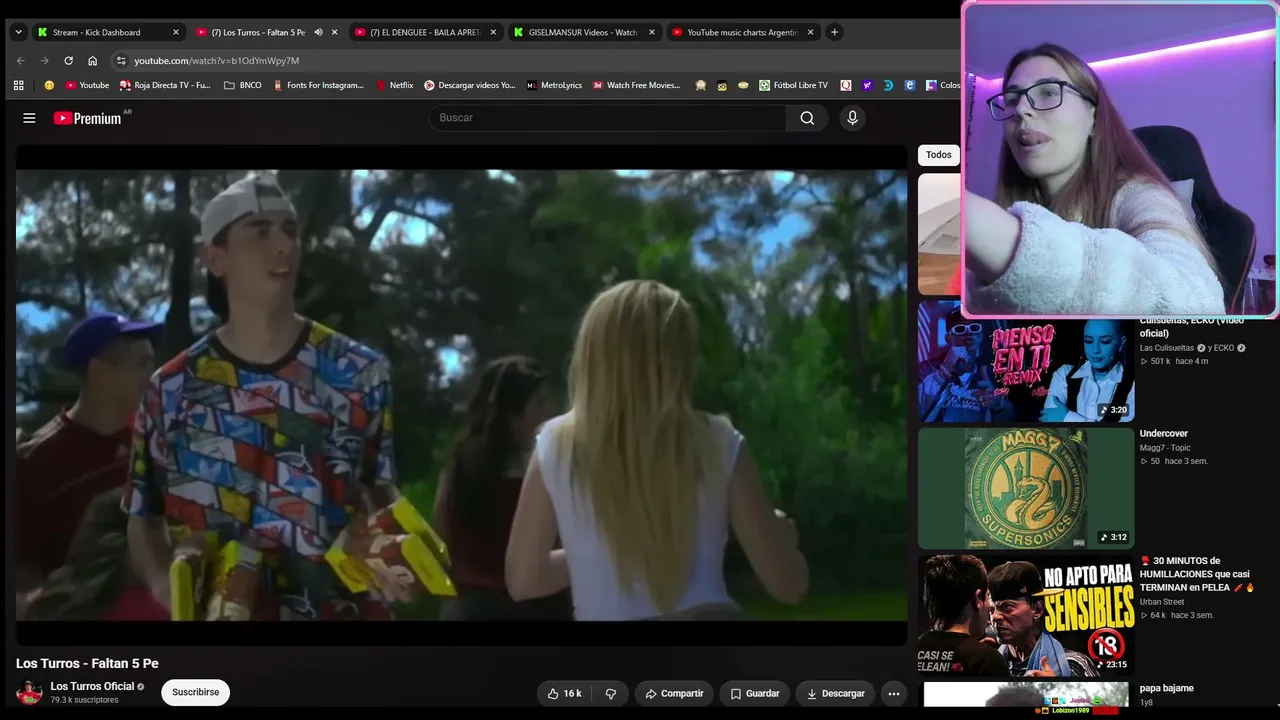1280x720 pixels.
Task: Open the Youtube bookmark
Action: click(87, 85)
